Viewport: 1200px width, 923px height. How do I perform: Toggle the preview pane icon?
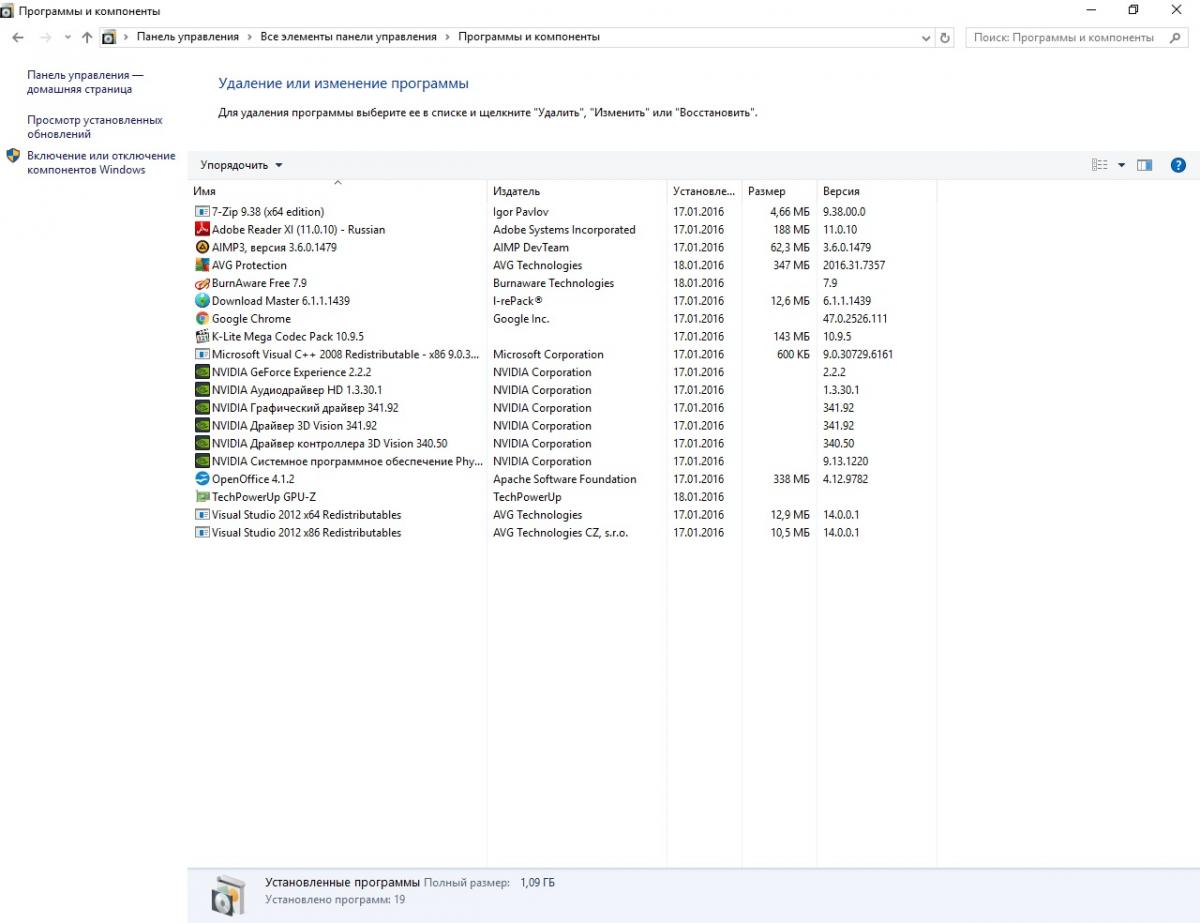point(1145,165)
